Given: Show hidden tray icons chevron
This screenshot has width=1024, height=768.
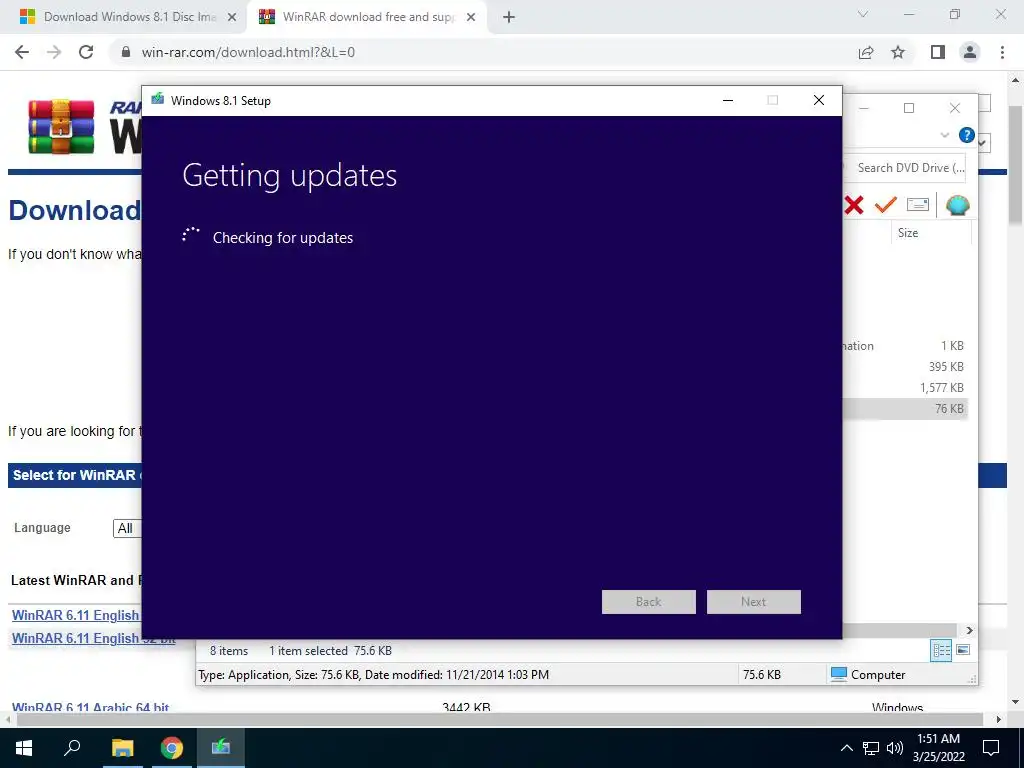Looking at the screenshot, I should pos(846,748).
